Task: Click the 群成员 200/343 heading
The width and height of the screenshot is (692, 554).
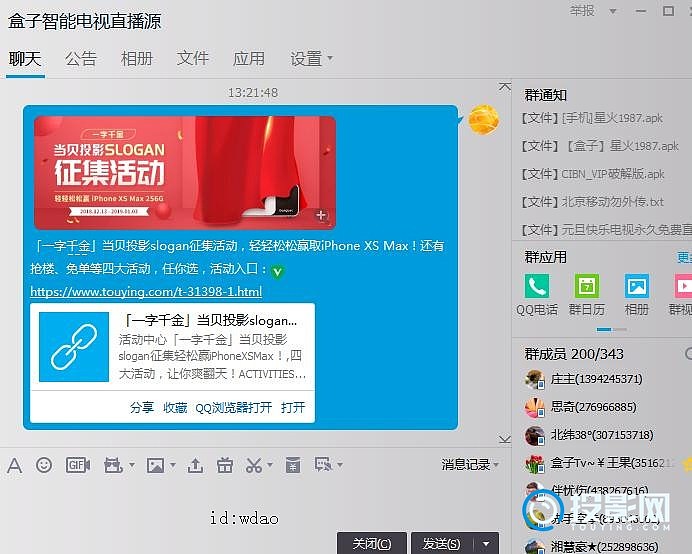Action: click(x=574, y=354)
